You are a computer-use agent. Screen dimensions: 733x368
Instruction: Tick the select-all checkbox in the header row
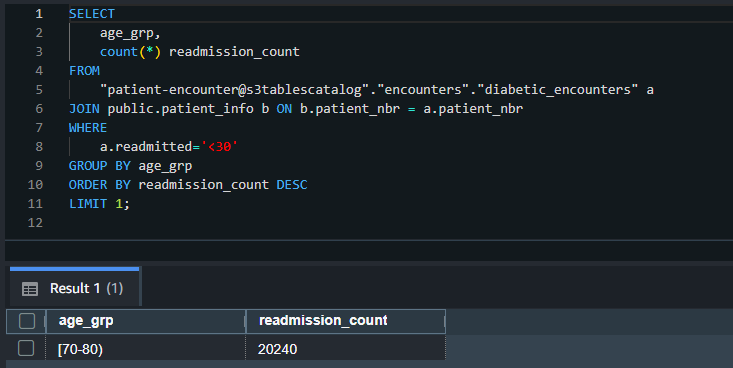click(x=27, y=321)
